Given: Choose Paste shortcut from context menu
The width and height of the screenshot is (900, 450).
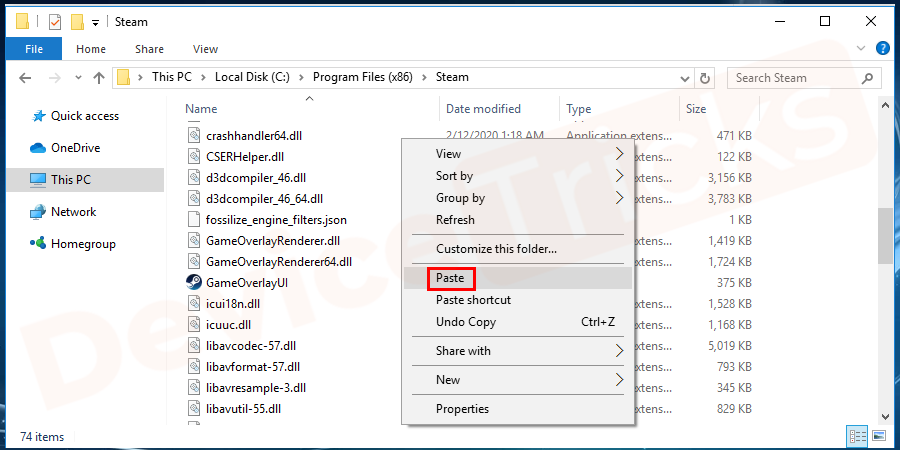Looking at the screenshot, I should click(x=518, y=300).
